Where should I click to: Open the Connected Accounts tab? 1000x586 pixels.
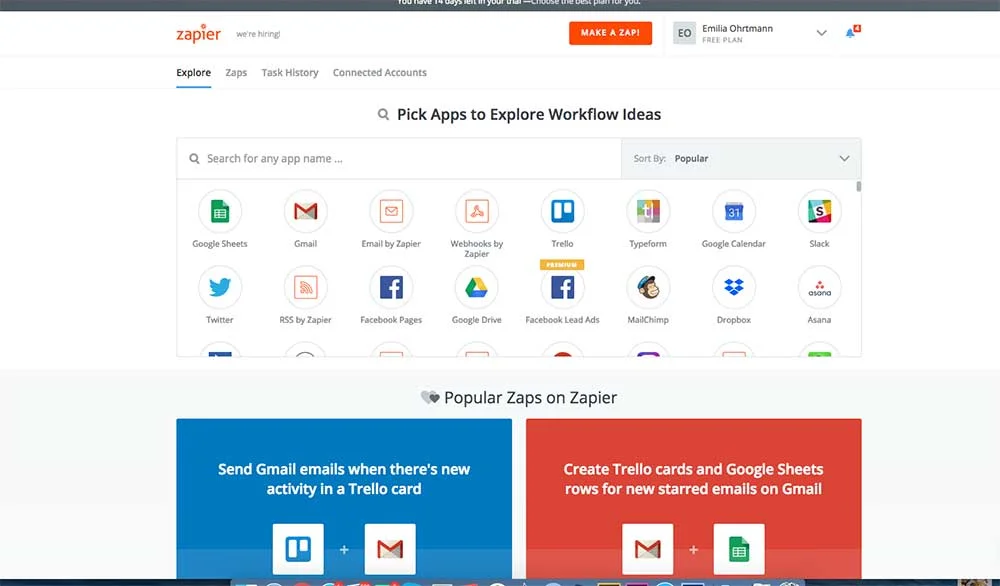(379, 73)
